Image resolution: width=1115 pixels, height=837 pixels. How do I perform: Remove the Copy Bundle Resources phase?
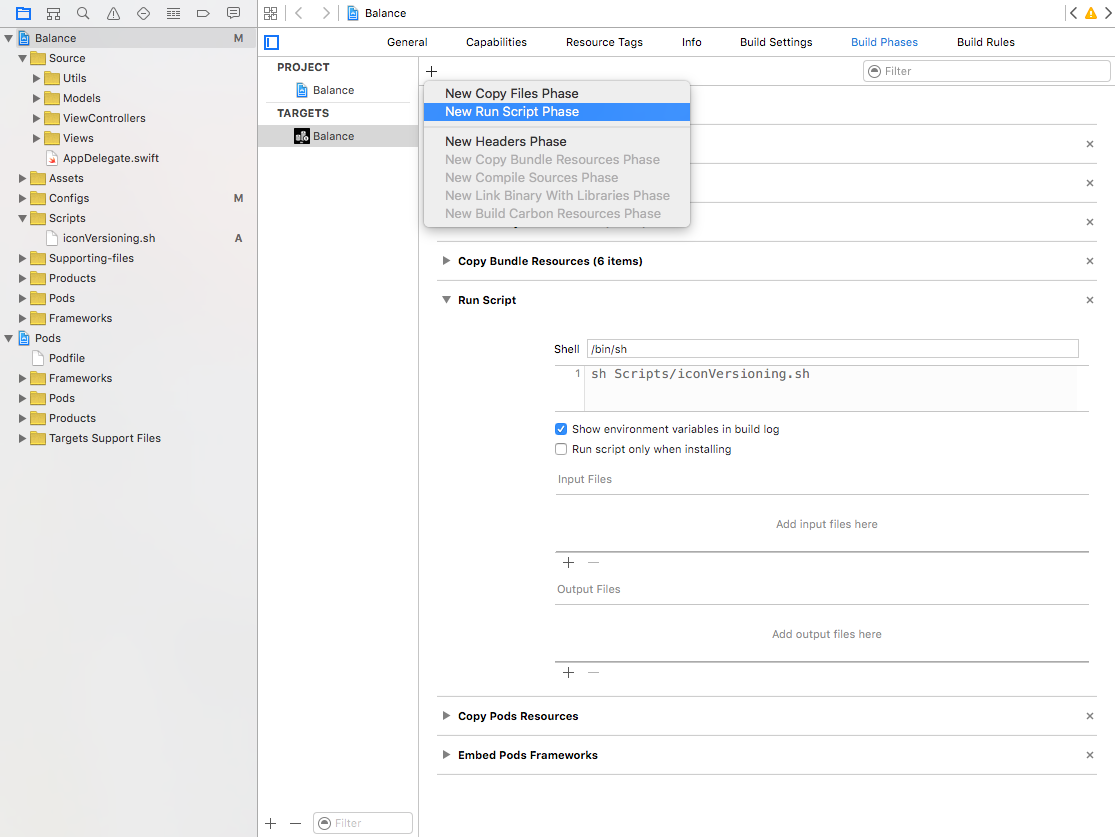(x=1089, y=261)
